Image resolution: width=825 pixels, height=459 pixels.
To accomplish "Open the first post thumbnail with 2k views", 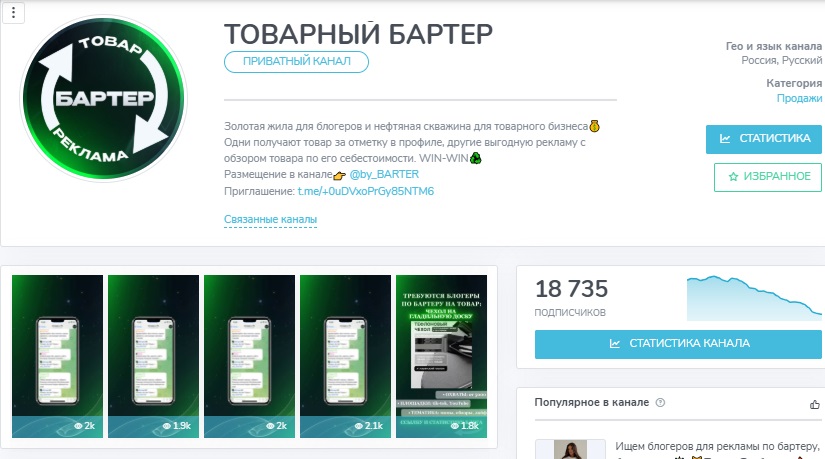I will tap(57, 356).
